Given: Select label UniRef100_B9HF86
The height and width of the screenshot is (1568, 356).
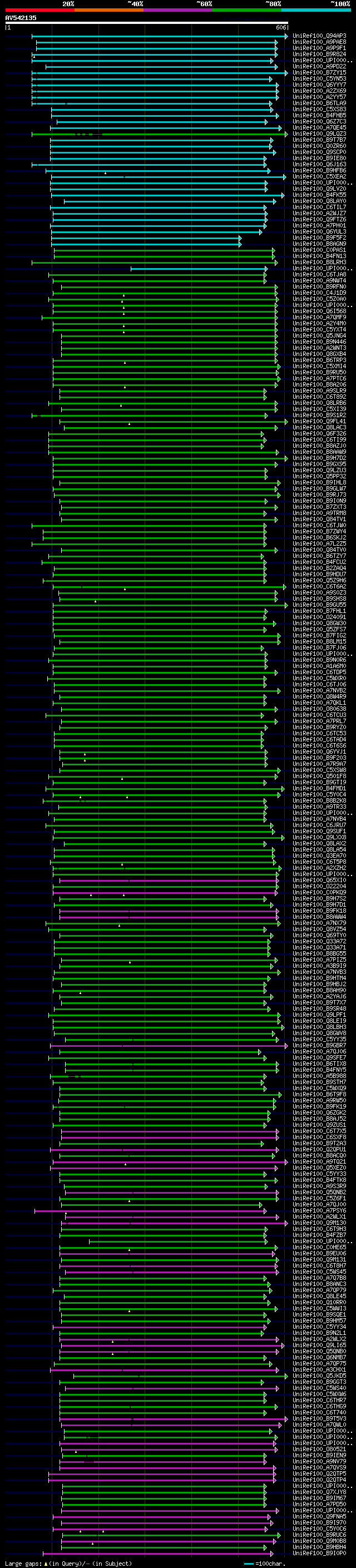Looking at the screenshot, I should (319, 170).
